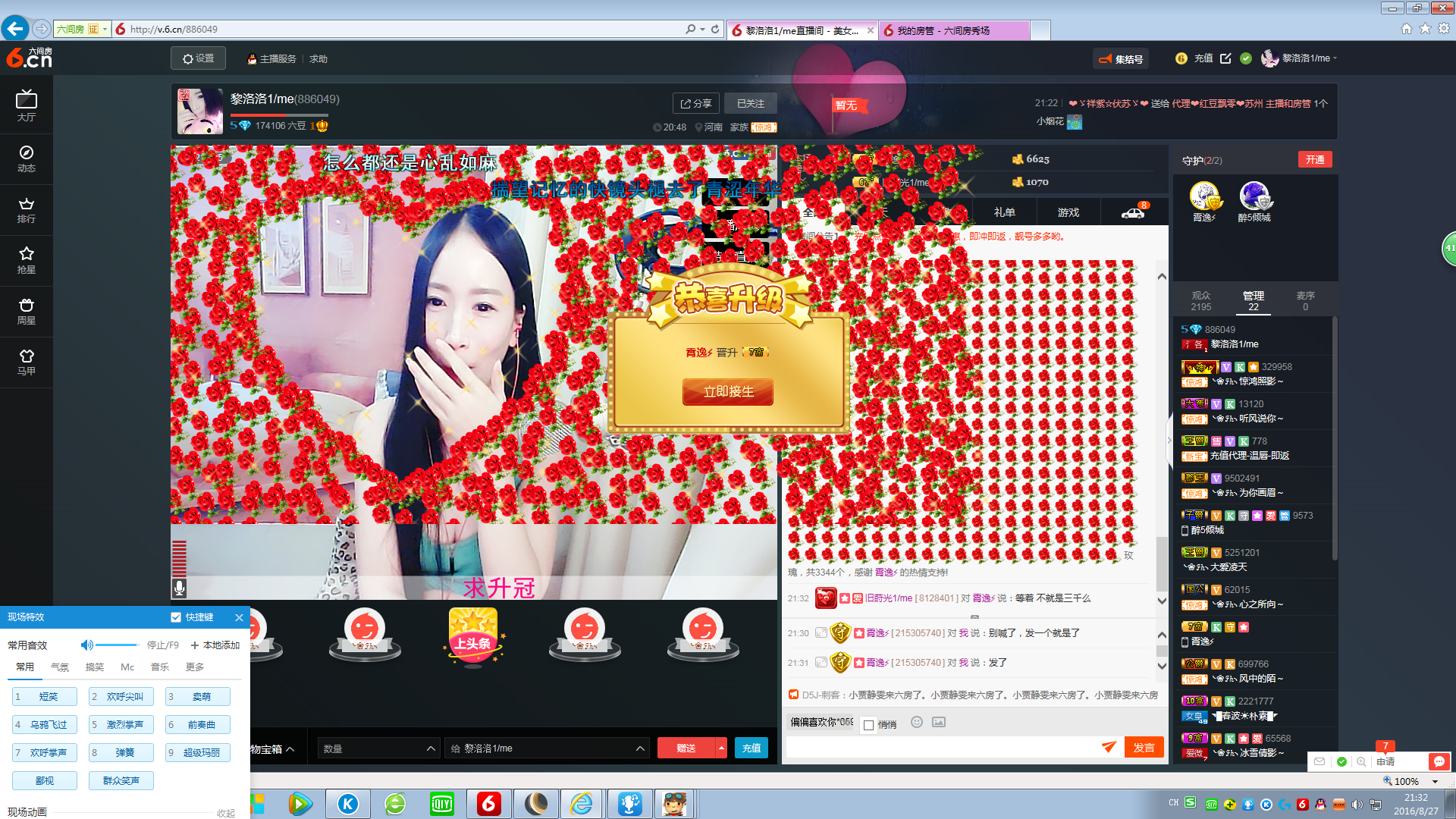Toggle the 快捷键 checkbox
This screenshot has width=1456, height=819.
pyautogui.click(x=176, y=617)
